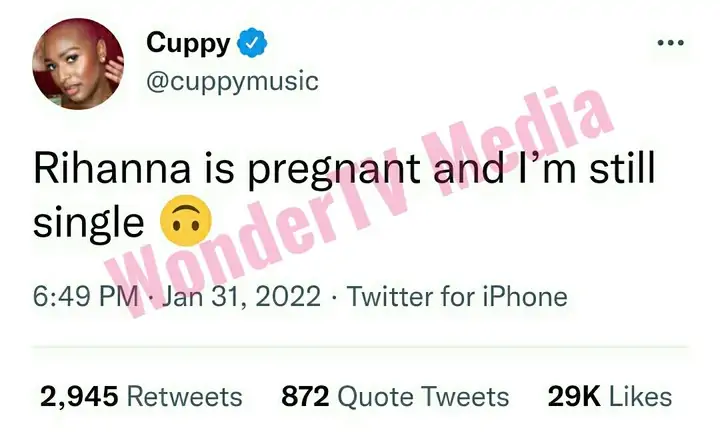720x436 pixels.
Task: Click the word "single" in the tweet
Action: click(89, 224)
